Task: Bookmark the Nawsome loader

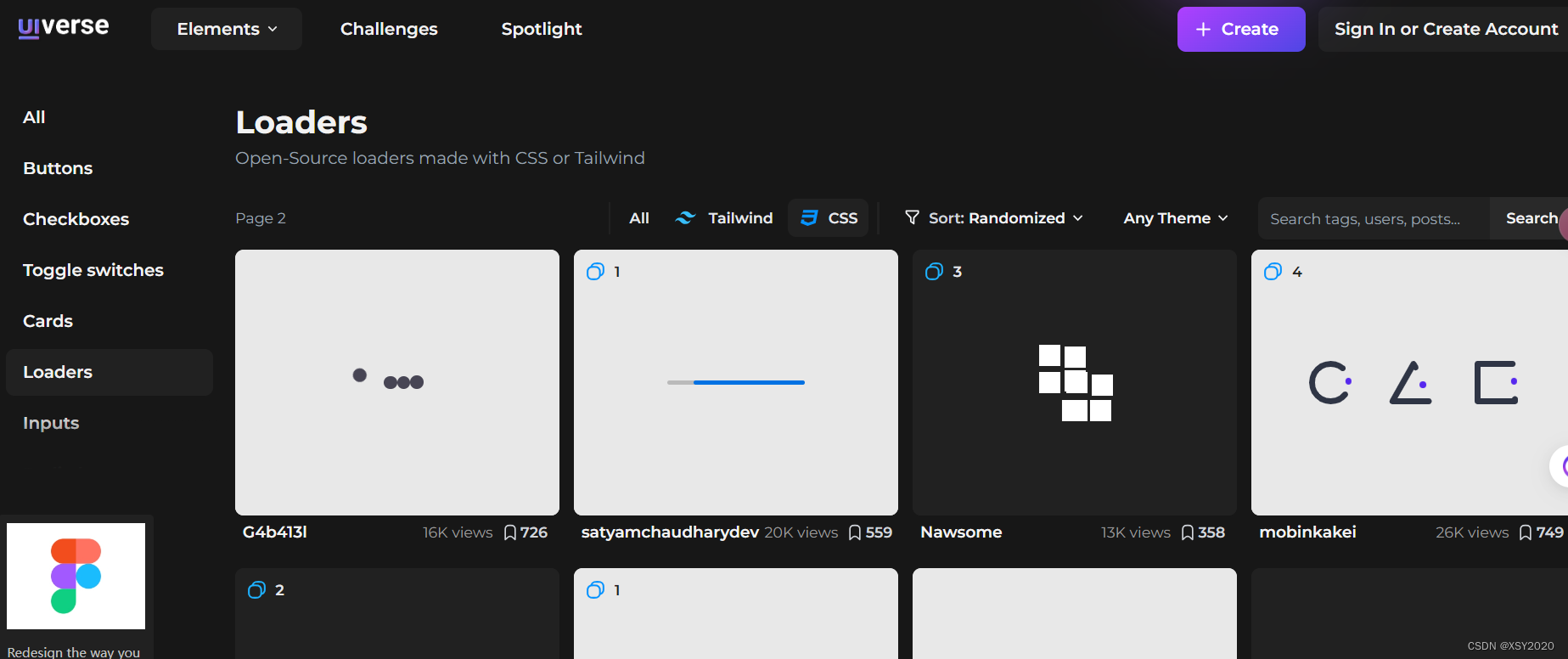Action: coord(1188,532)
